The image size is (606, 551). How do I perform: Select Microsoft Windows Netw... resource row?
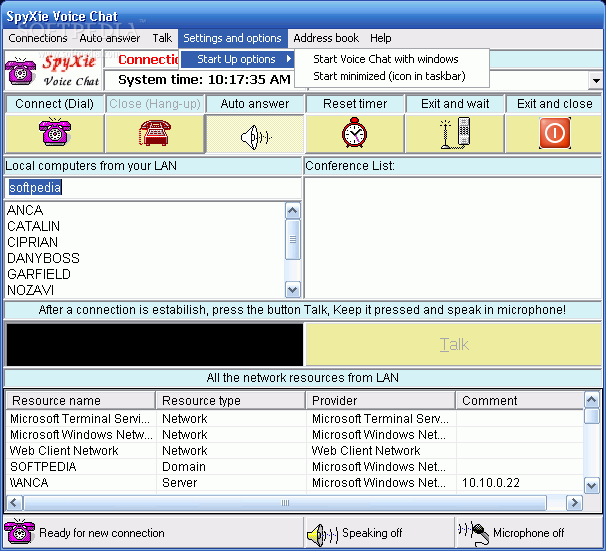pos(295,435)
